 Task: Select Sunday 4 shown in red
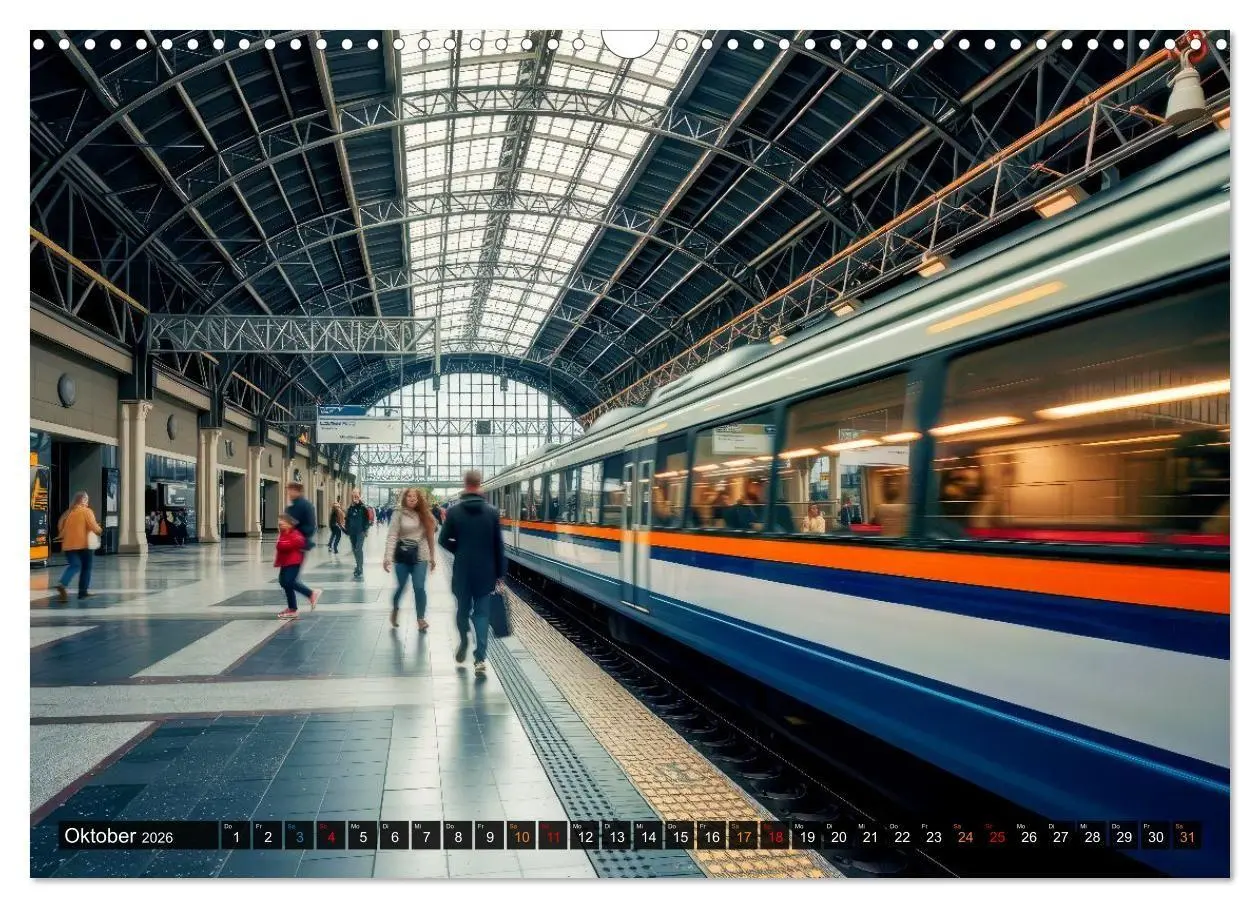[x=331, y=836]
